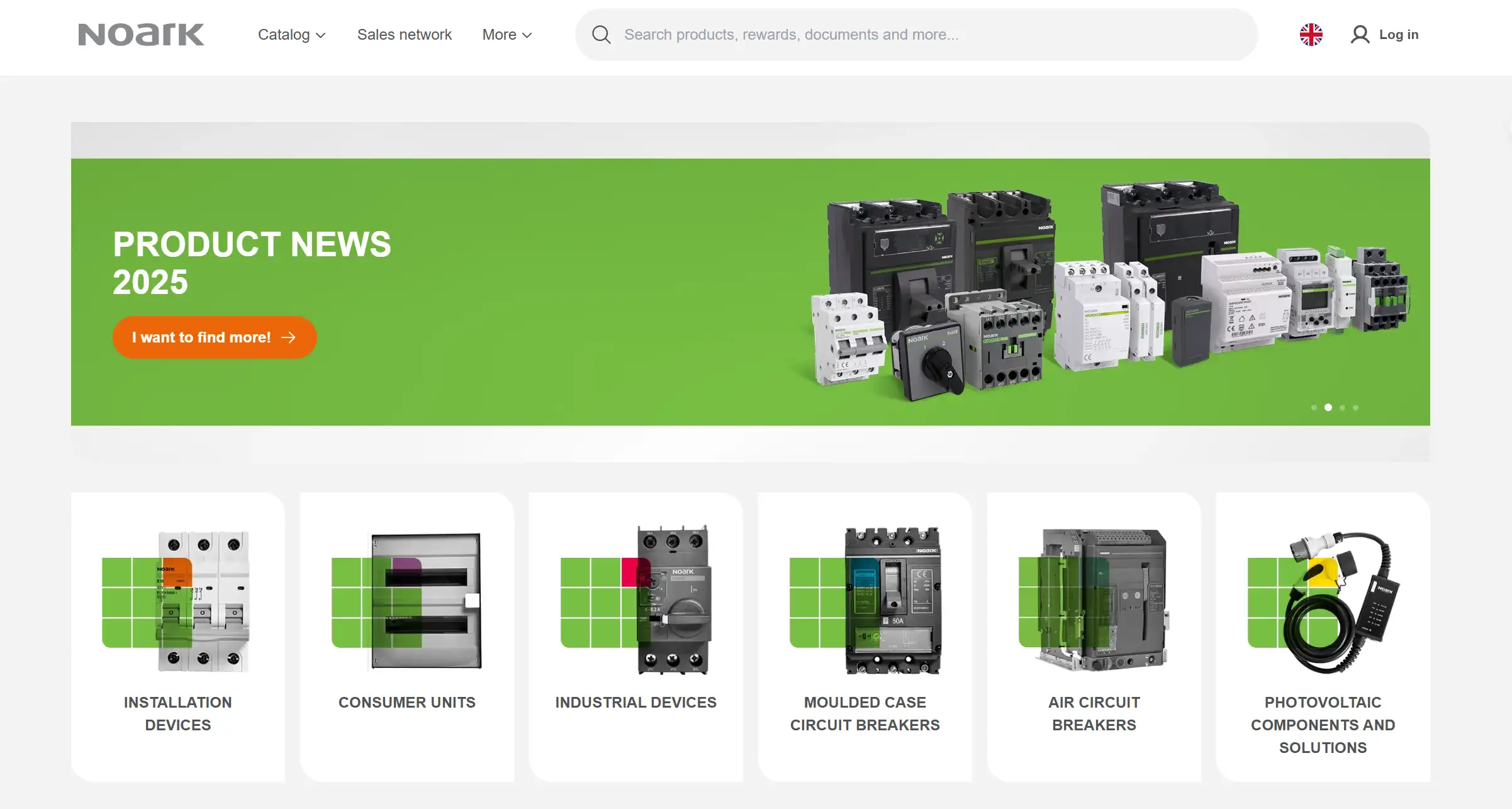Click the banner products image
The height and width of the screenshot is (809, 1512).
[x=1111, y=291]
